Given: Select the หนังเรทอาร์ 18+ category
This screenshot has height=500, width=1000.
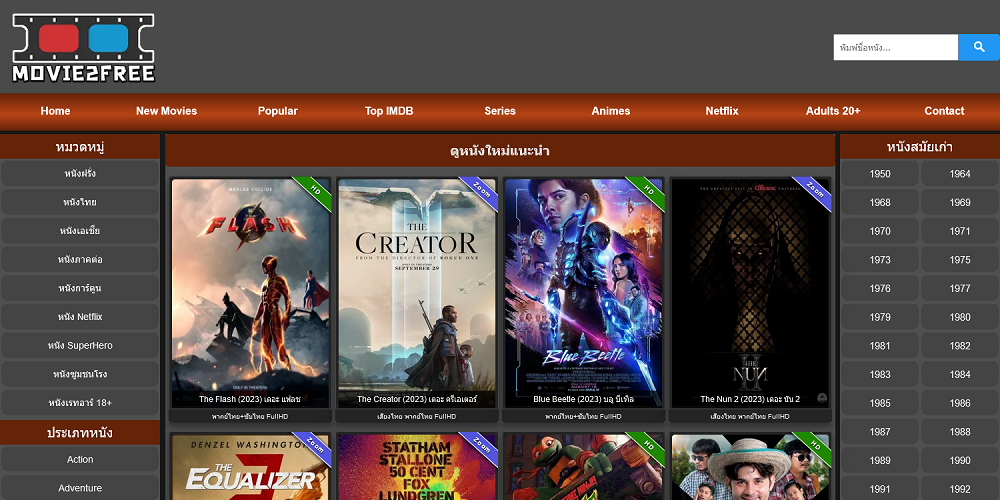Looking at the screenshot, I should click(80, 403).
